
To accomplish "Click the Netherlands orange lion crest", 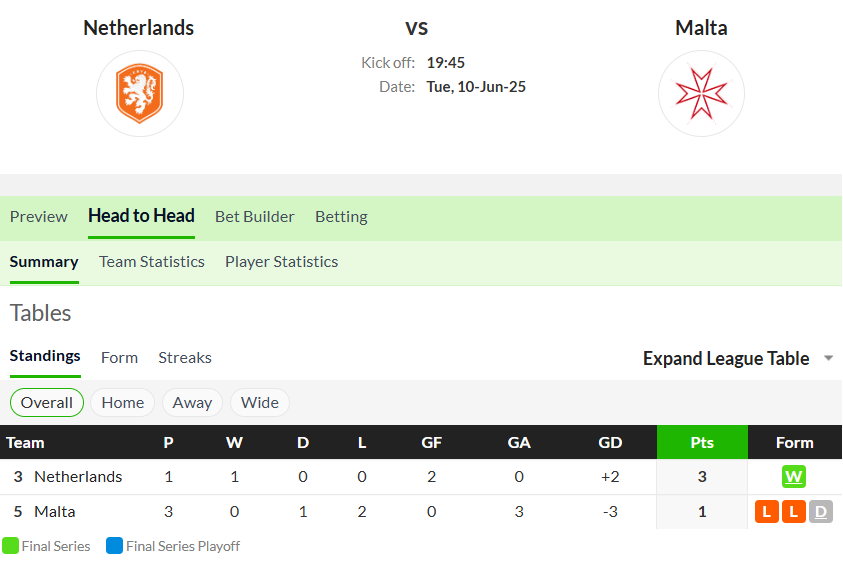I will pyautogui.click(x=140, y=94).
